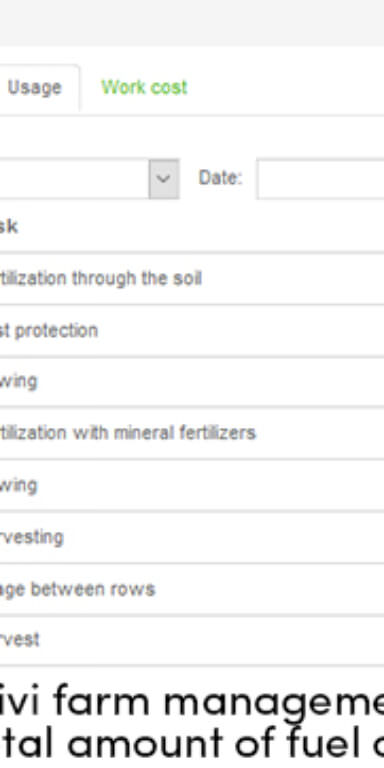Select the Sowing row above Harvesting
Screen dimensions: 384x768
[x=192, y=485]
